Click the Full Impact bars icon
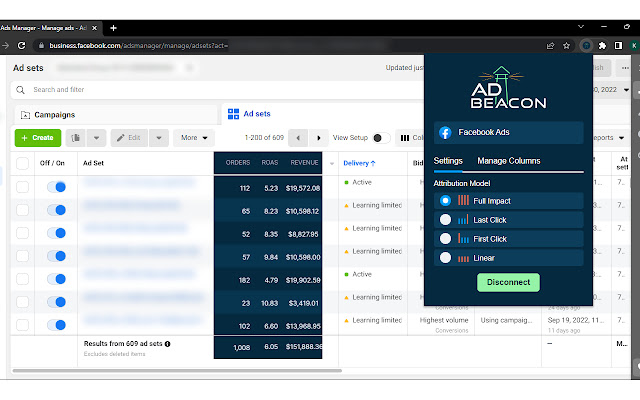The width and height of the screenshot is (640, 400). pyautogui.click(x=463, y=200)
